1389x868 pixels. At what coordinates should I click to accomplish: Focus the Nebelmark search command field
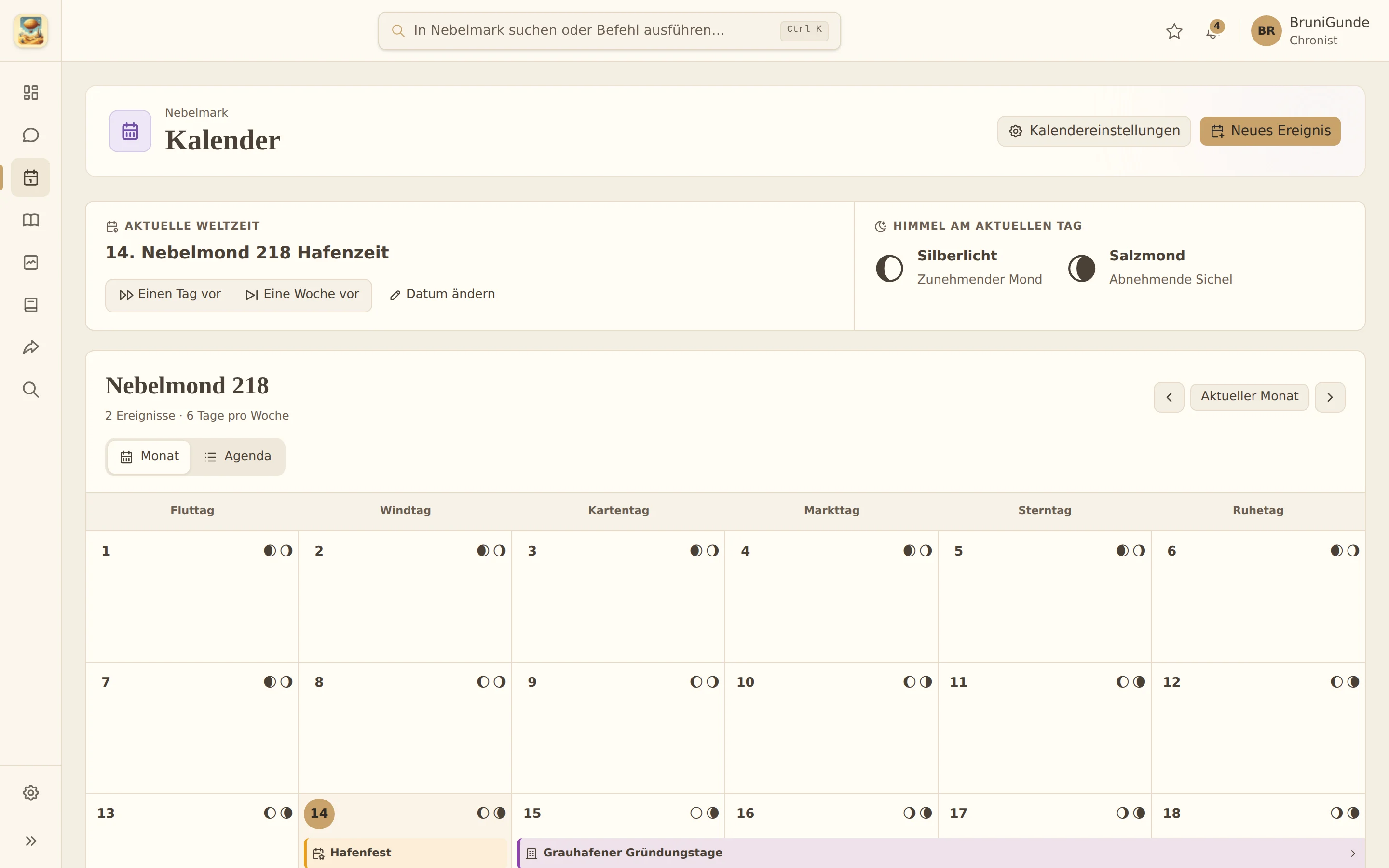609,30
